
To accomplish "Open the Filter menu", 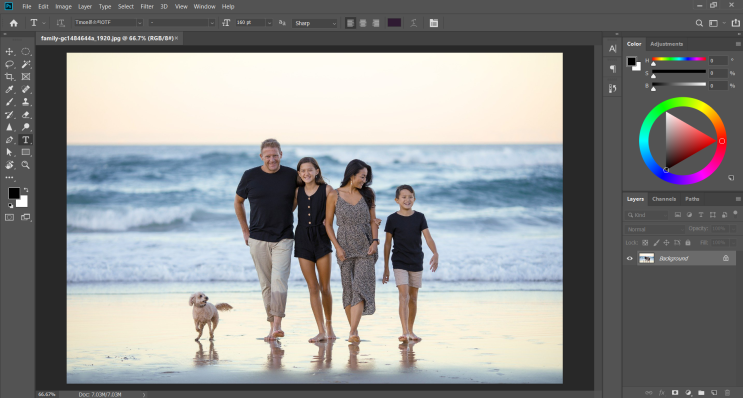I will tap(147, 7).
